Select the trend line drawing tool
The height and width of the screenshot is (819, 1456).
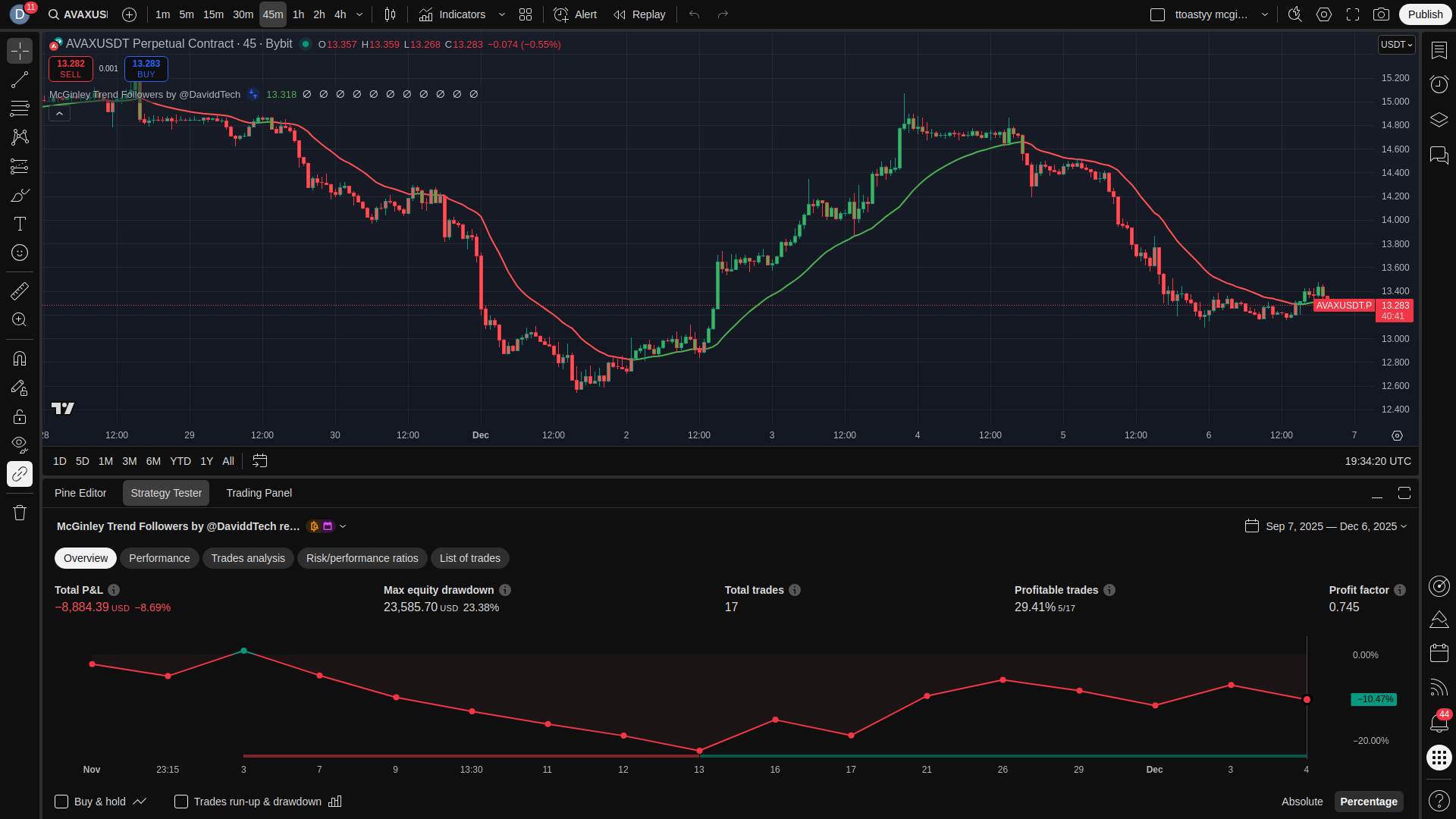pos(20,80)
